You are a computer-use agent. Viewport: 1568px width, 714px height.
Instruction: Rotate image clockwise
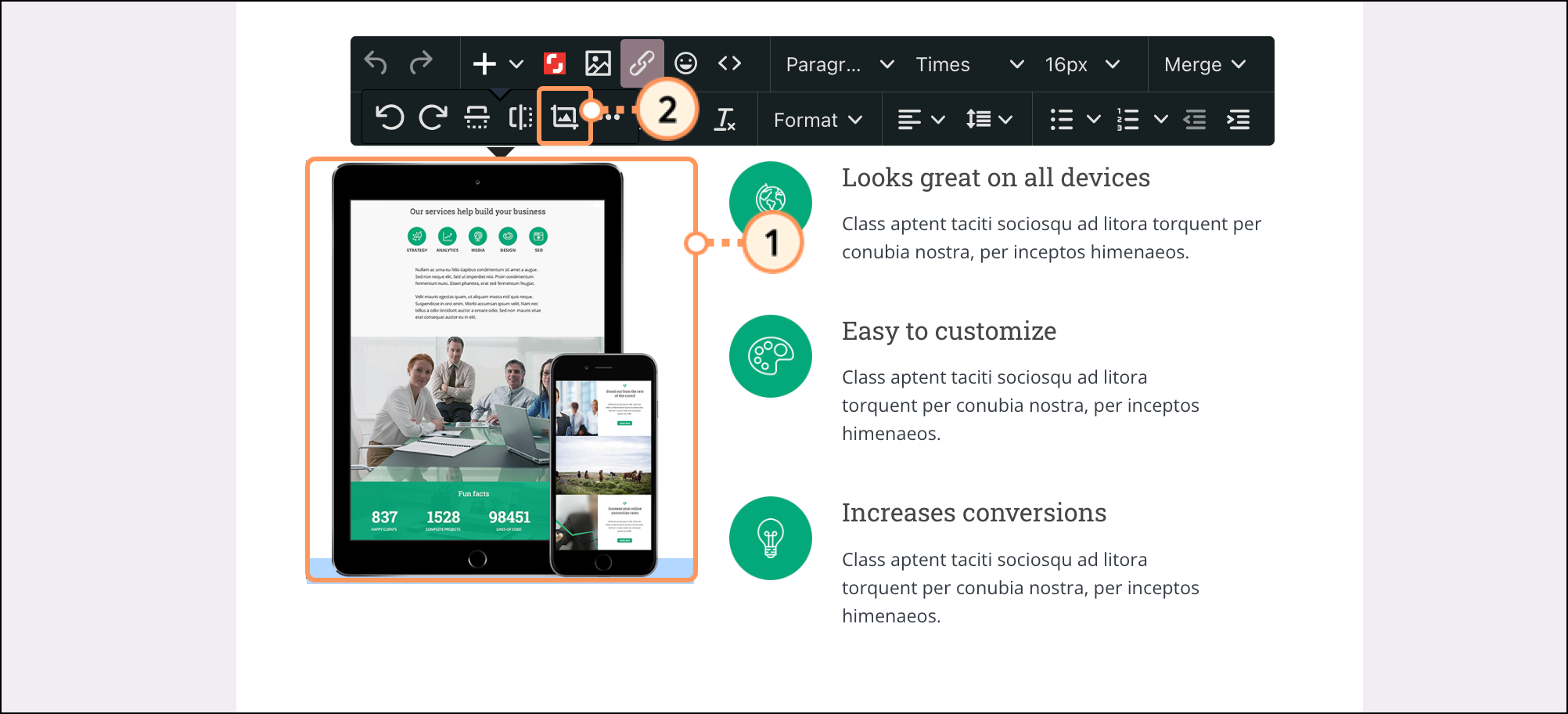(433, 117)
